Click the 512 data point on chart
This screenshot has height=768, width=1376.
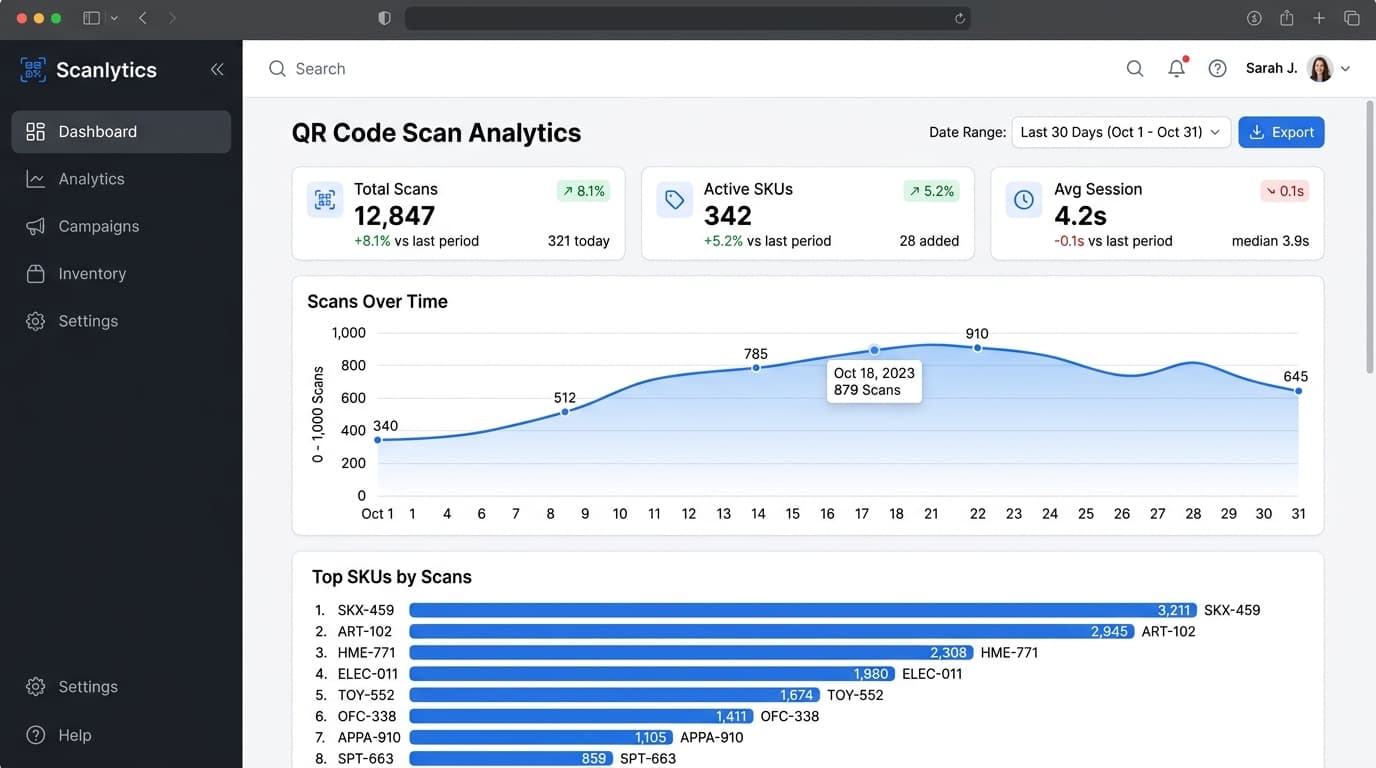point(565,412)
